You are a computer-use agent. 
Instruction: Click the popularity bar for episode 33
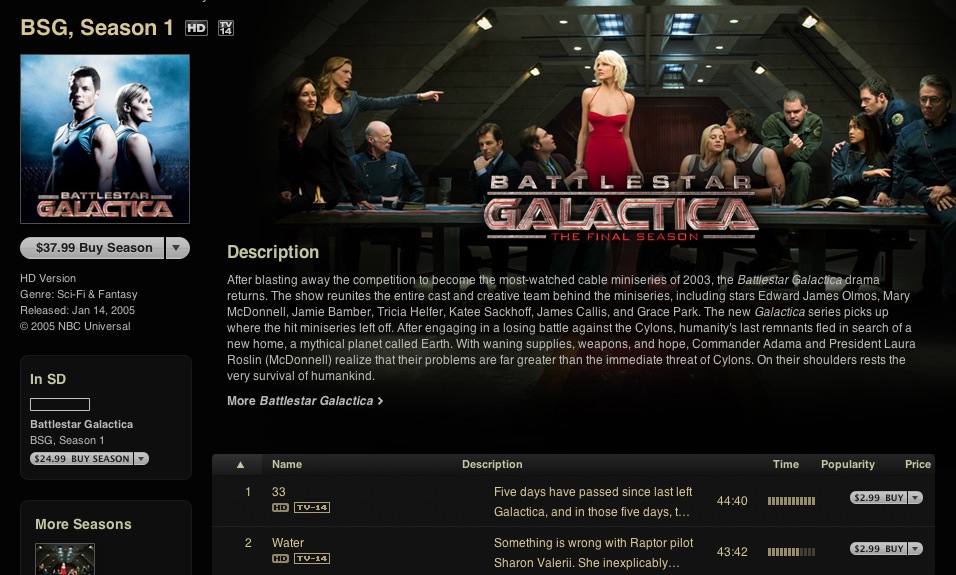791,501
